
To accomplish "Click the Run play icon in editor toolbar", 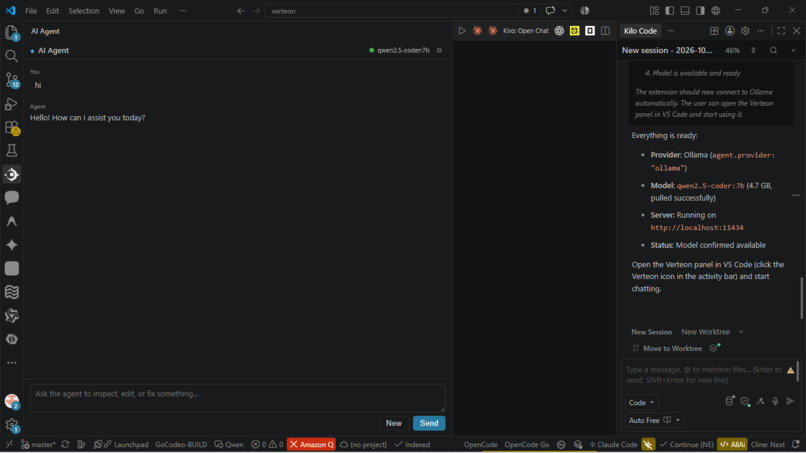I will tap(462, 31).
